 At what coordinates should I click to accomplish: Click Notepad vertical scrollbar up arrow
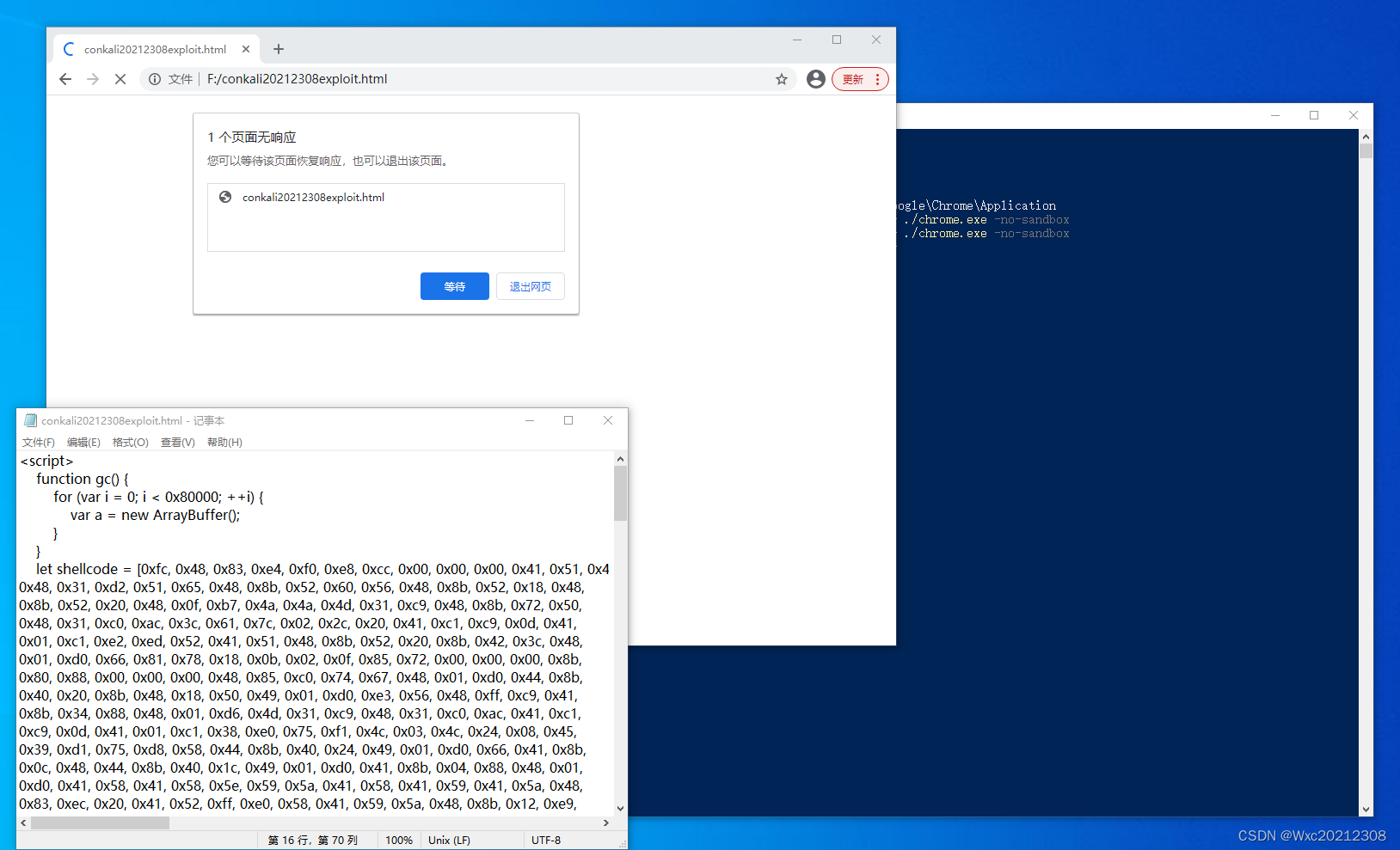tap(620, 460)
